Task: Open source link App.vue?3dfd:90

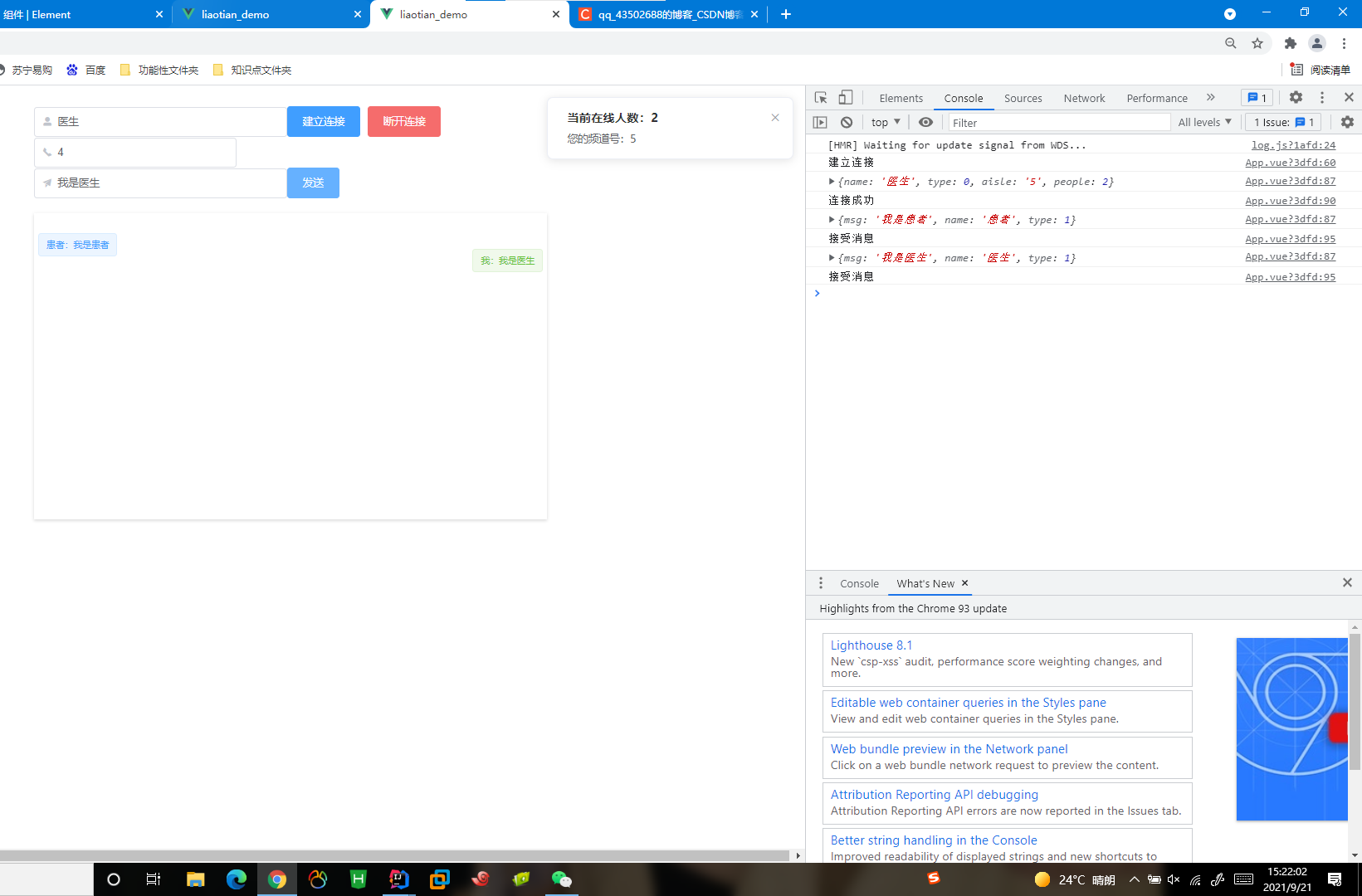Action: pos(1290,201)
